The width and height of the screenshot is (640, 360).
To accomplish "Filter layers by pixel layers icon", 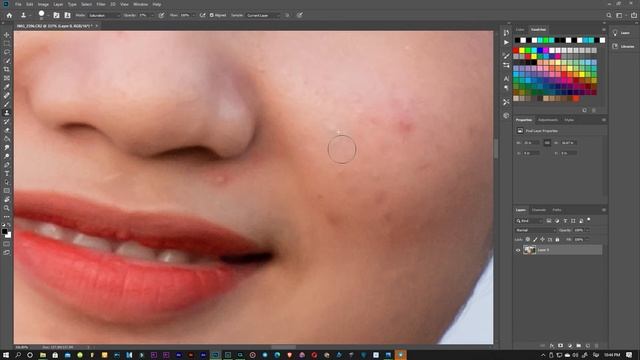I will 549,221.
